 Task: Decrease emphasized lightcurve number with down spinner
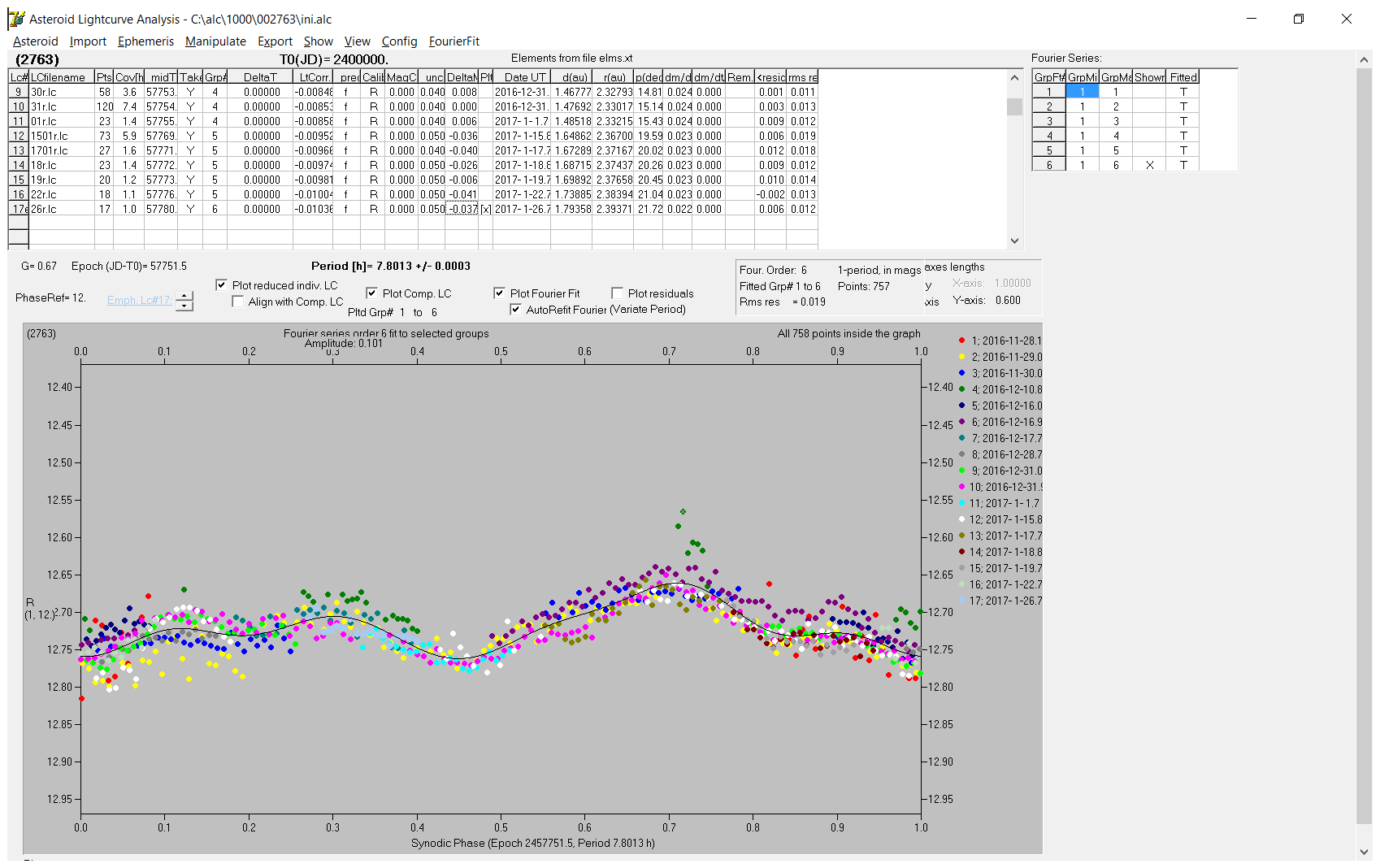click(x=185, y=306)
